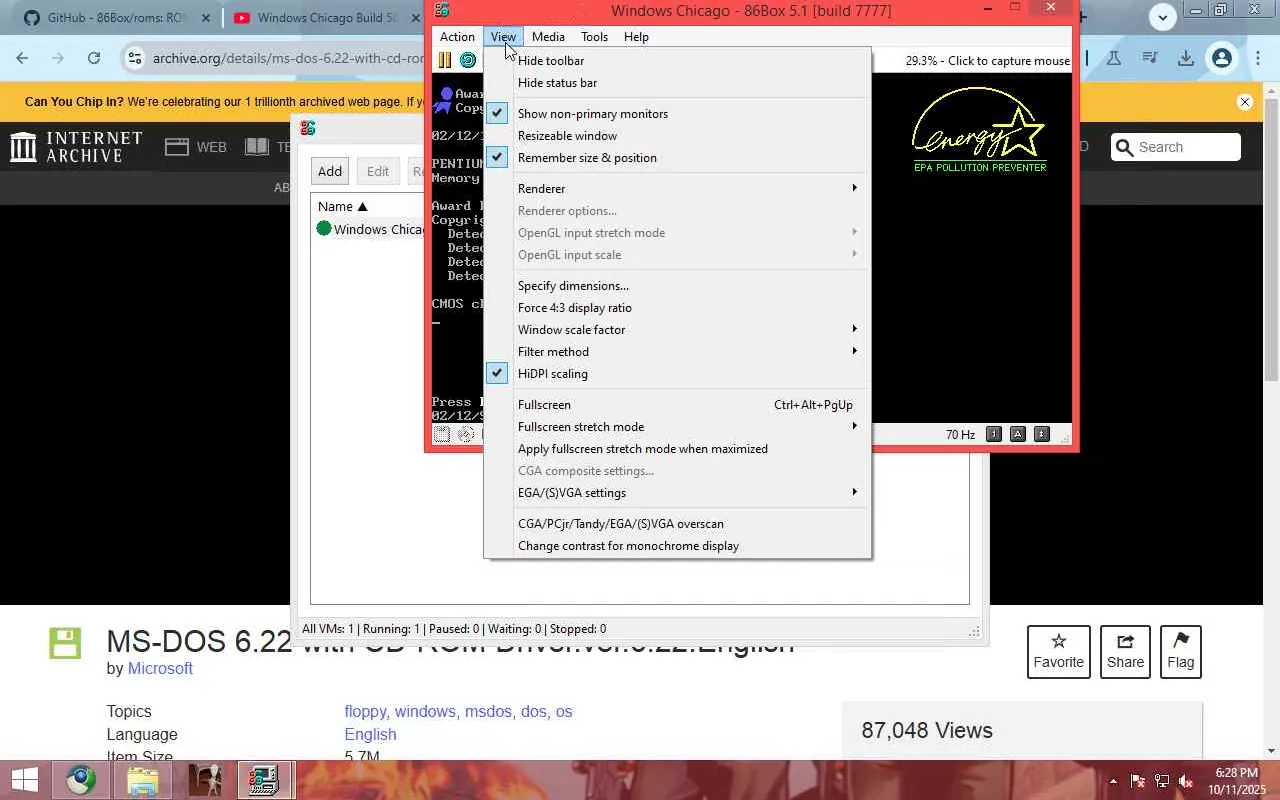
Task: Open the browser media controls icon
Action: point(1150,58)
